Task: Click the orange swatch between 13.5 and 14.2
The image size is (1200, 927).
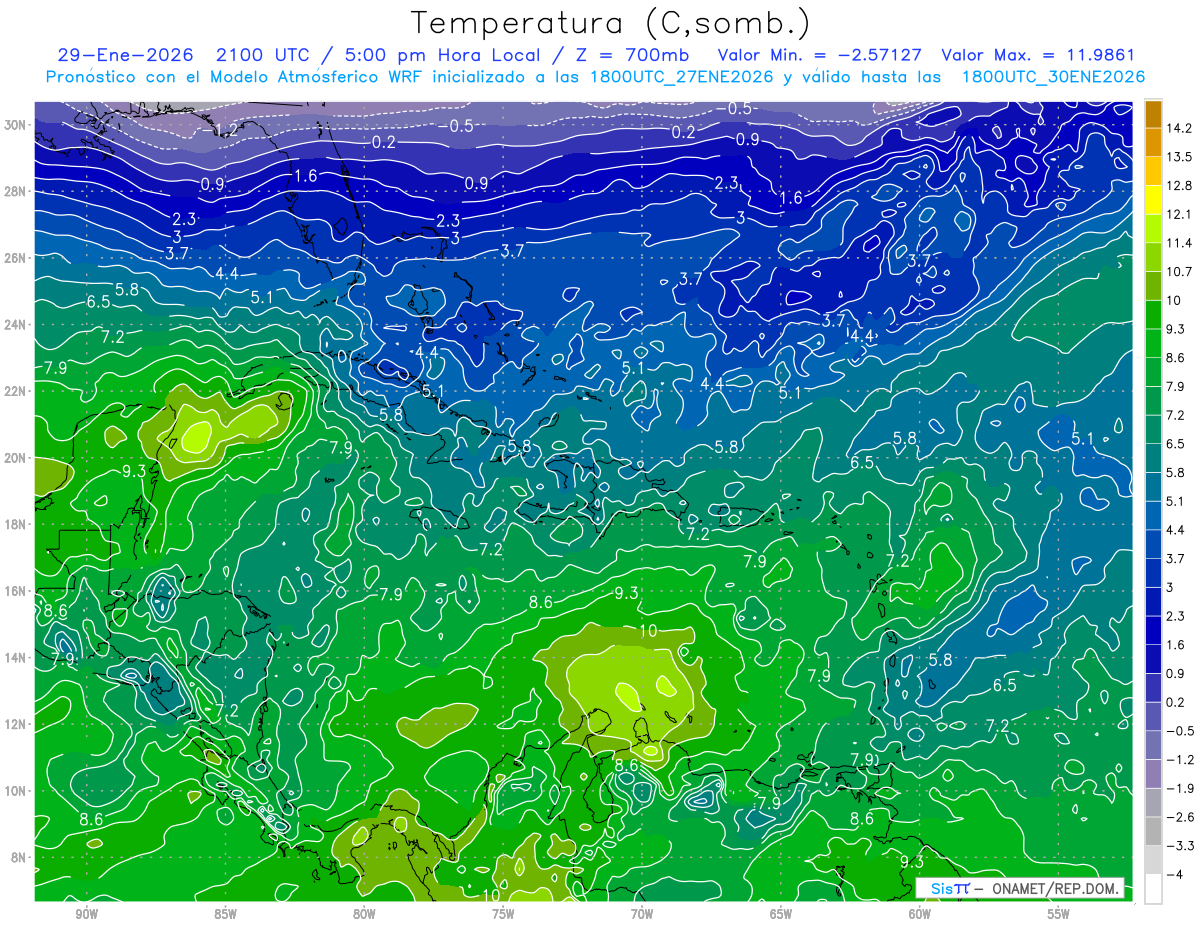Action: click(1153, 143)
